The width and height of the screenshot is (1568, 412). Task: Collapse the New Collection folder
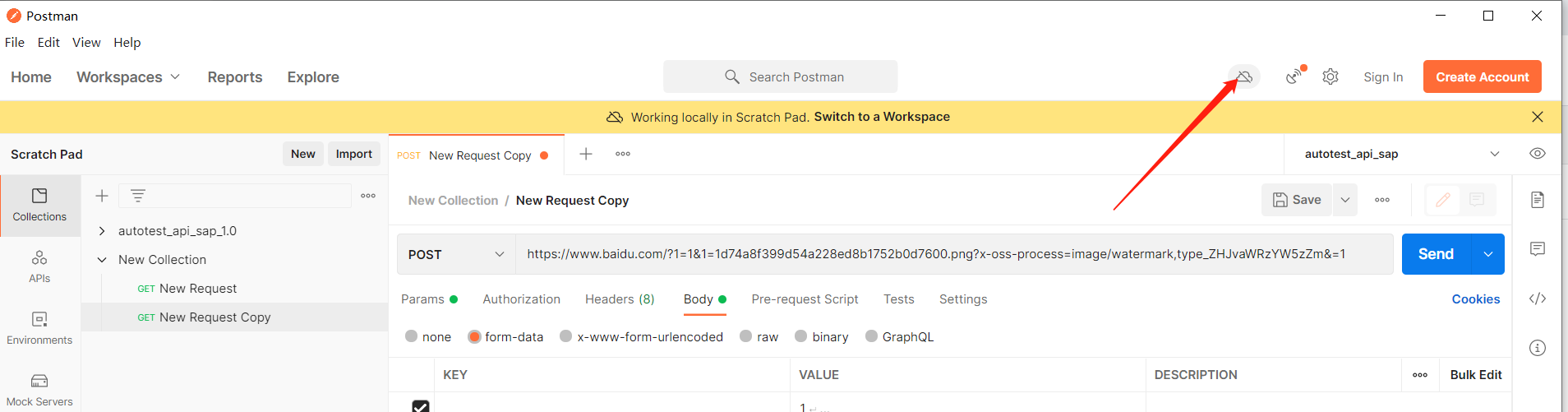102,260
